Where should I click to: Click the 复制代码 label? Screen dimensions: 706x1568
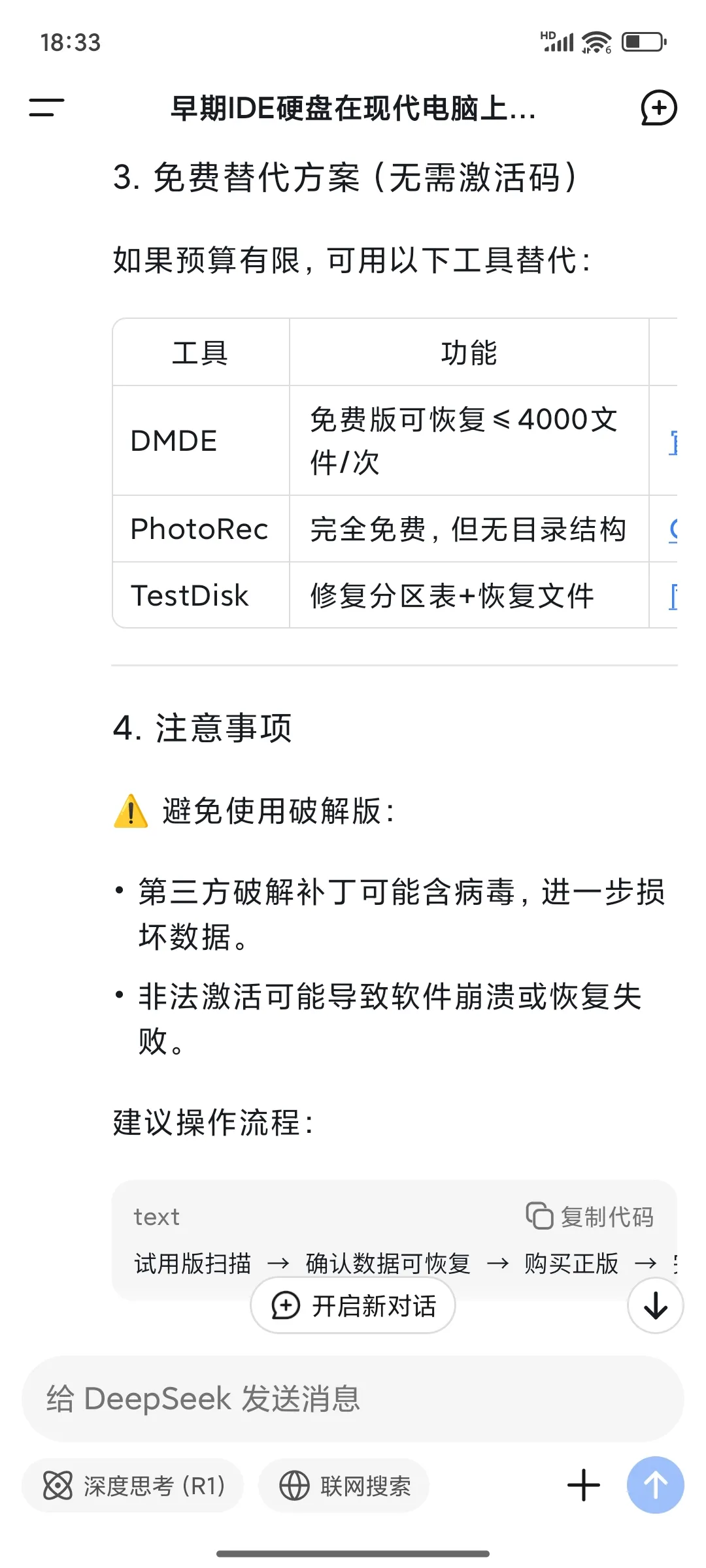click(x=607, y=1217)
